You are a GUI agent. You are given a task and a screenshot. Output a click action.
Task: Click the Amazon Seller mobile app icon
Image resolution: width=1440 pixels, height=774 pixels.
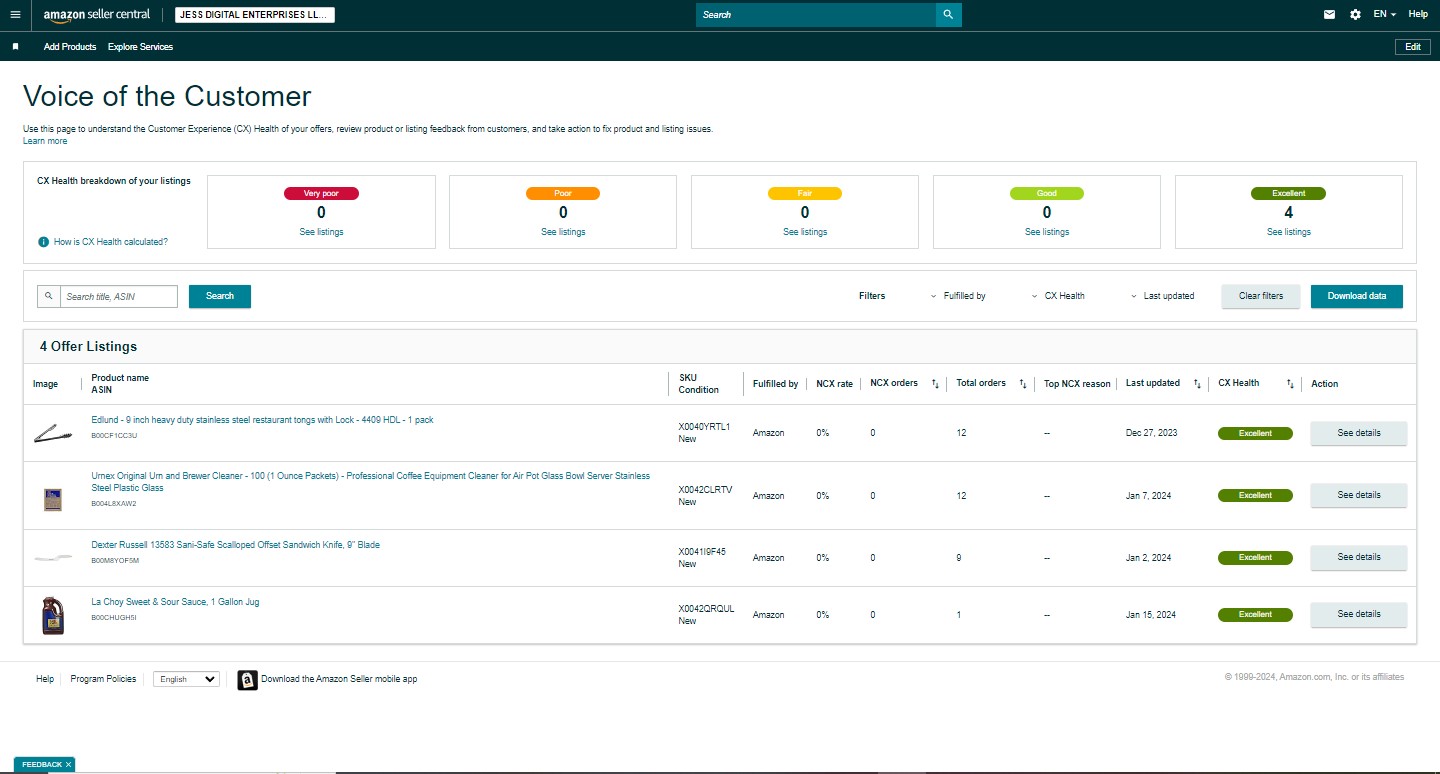[x=247, y=680]
